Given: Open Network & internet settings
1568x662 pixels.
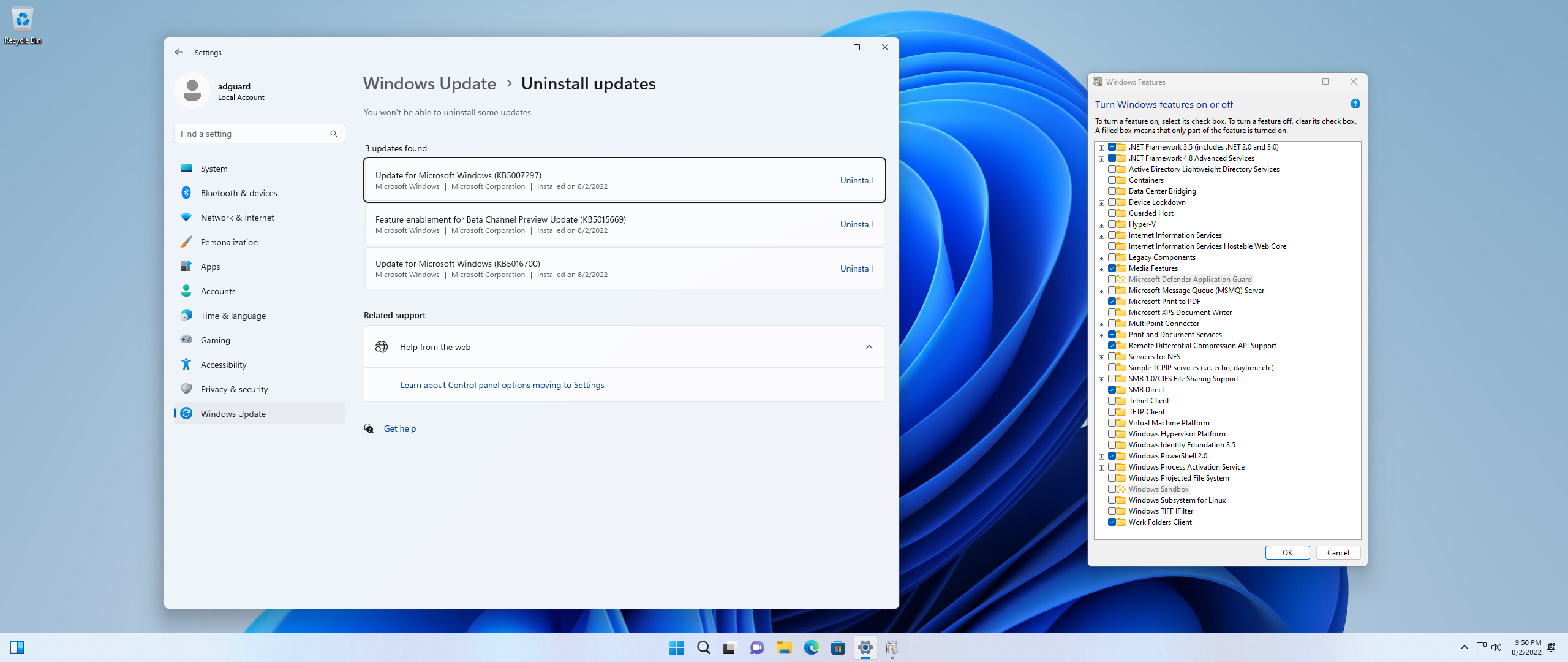Looking at the screenshot, I should [260, 218].
